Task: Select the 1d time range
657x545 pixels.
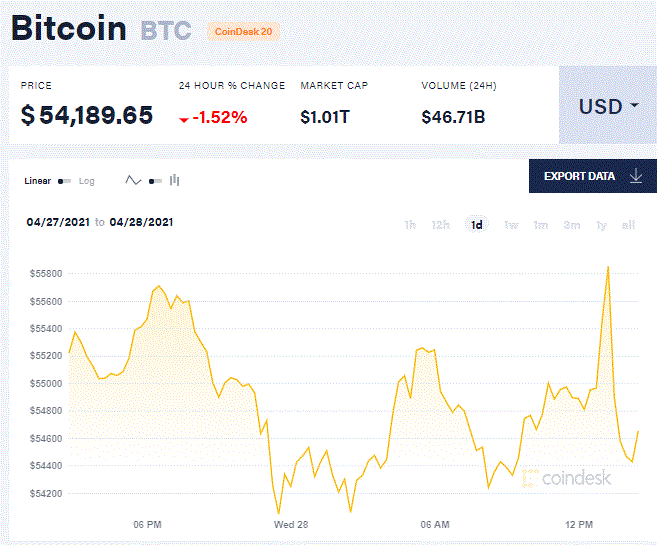Action: coord(477,225)
